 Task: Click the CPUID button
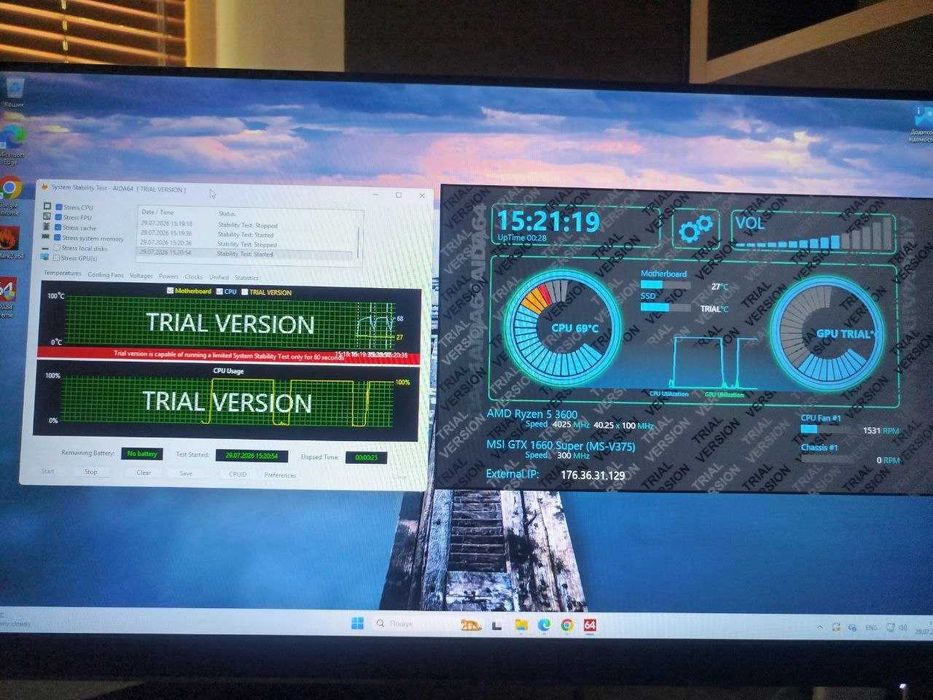click(237, 474)
